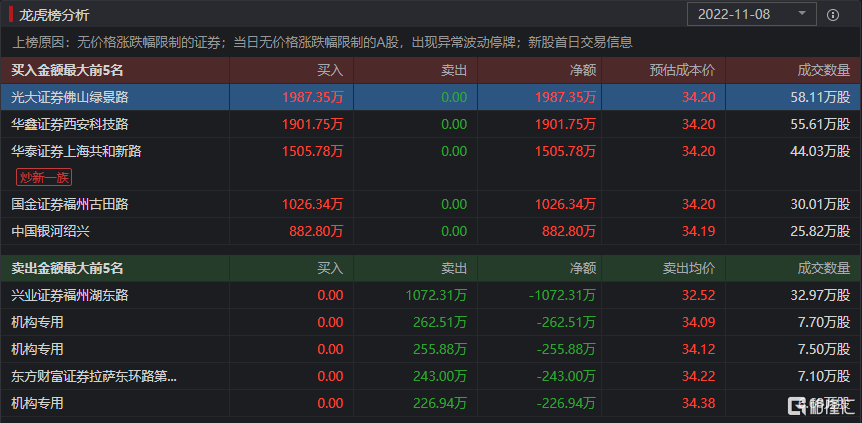Click net amount -255.88万
This screenshot has width=862, height=423.
(566, 349)
